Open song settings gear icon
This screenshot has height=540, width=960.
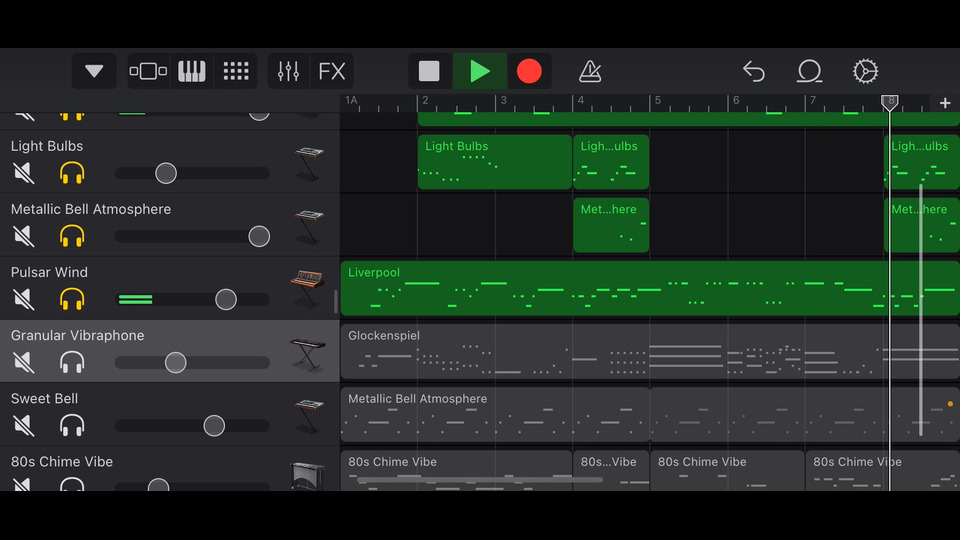(x=865, y=71)
